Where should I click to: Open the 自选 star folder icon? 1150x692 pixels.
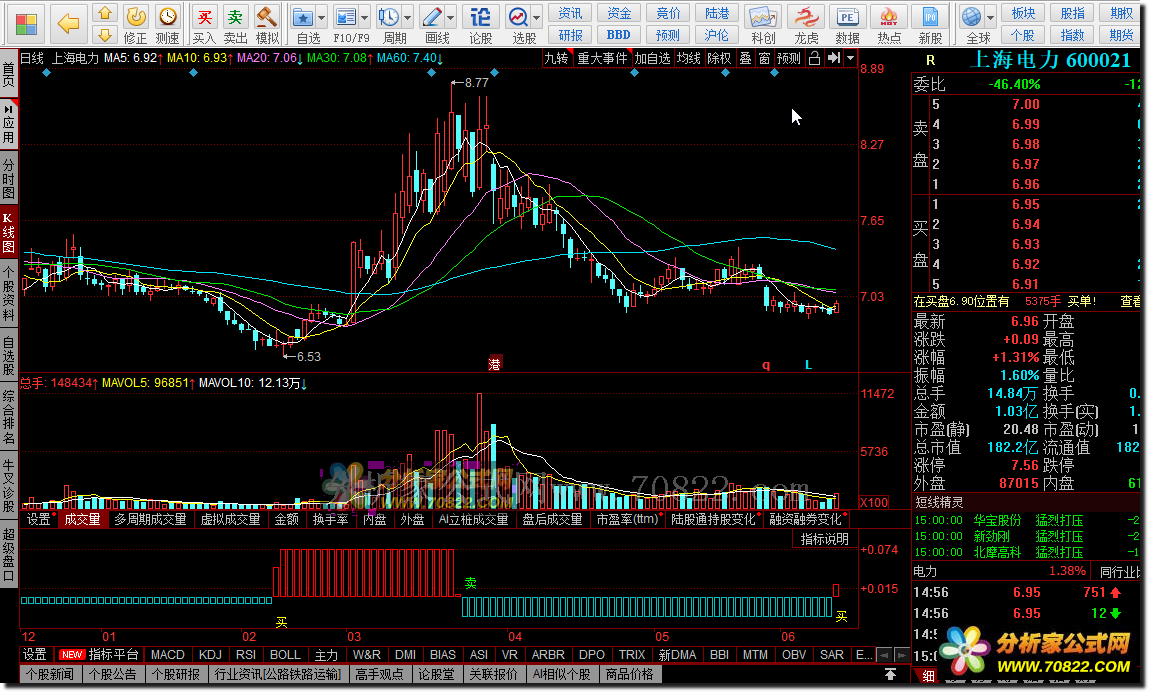point(302,16)
